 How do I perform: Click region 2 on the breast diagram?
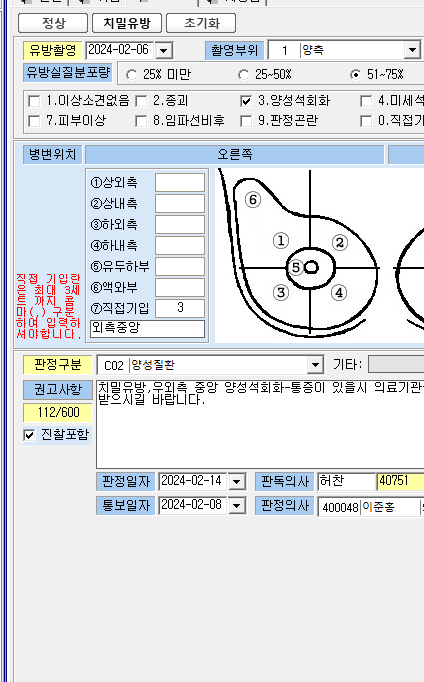340,242
